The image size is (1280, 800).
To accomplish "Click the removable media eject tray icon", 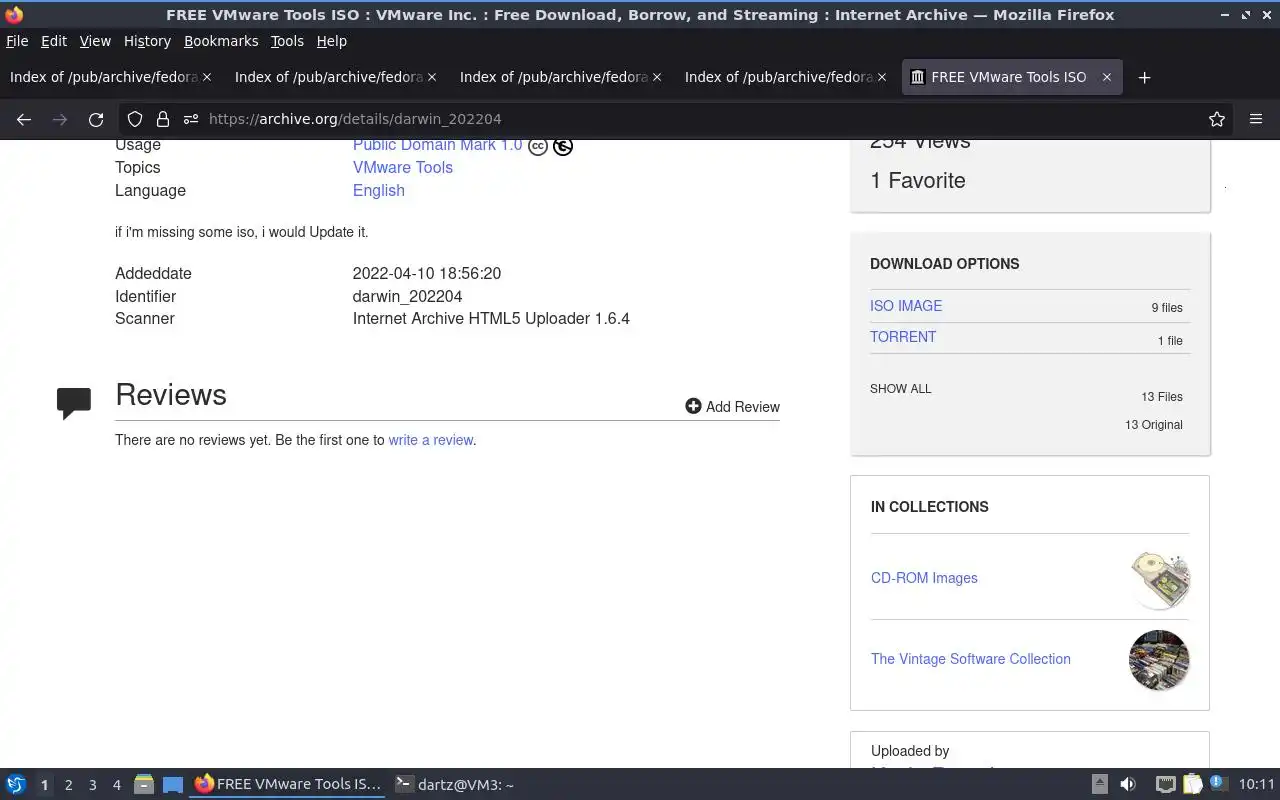I will click(1099, 785).
